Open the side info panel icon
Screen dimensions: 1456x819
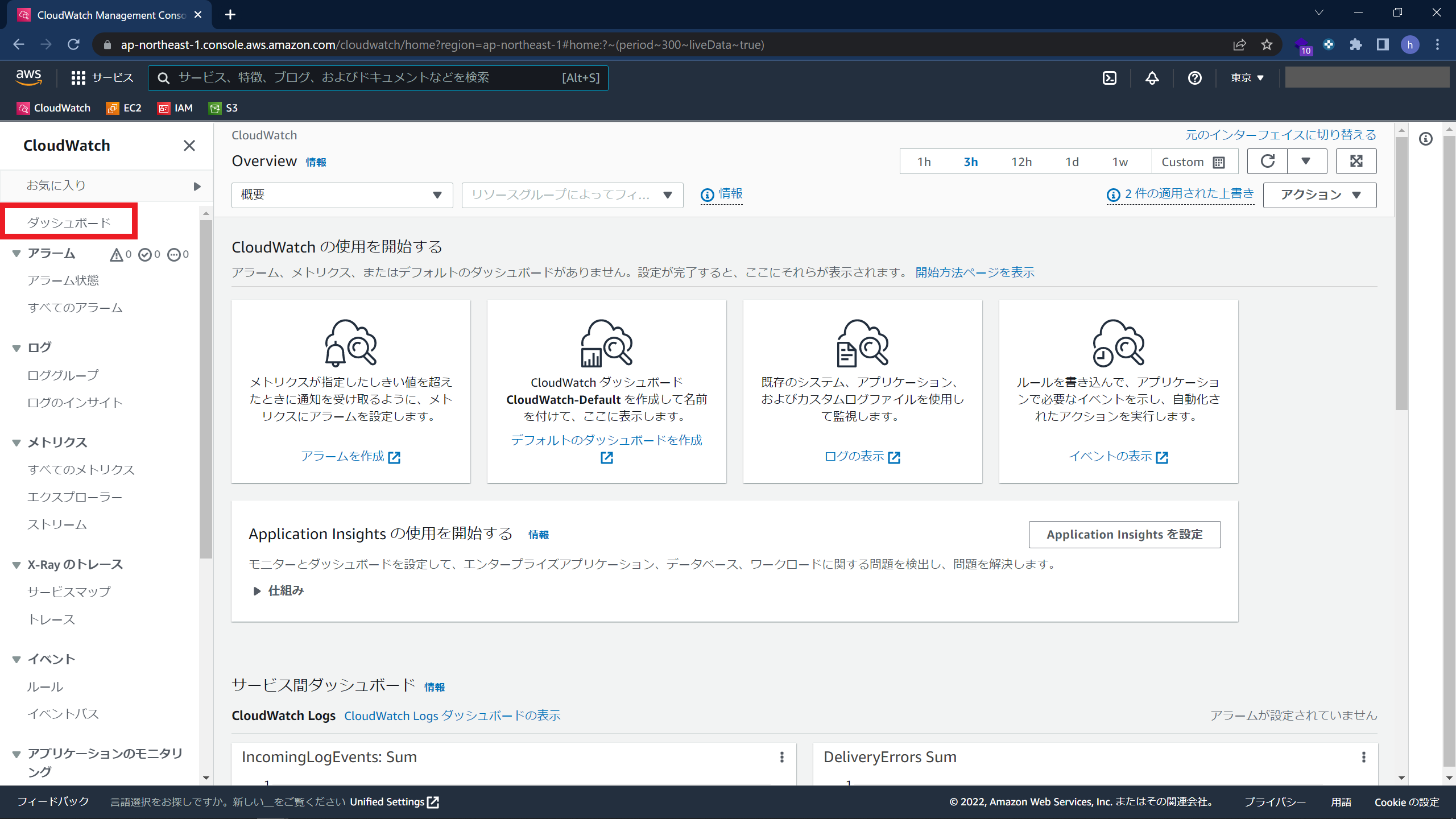(1426, 139)
